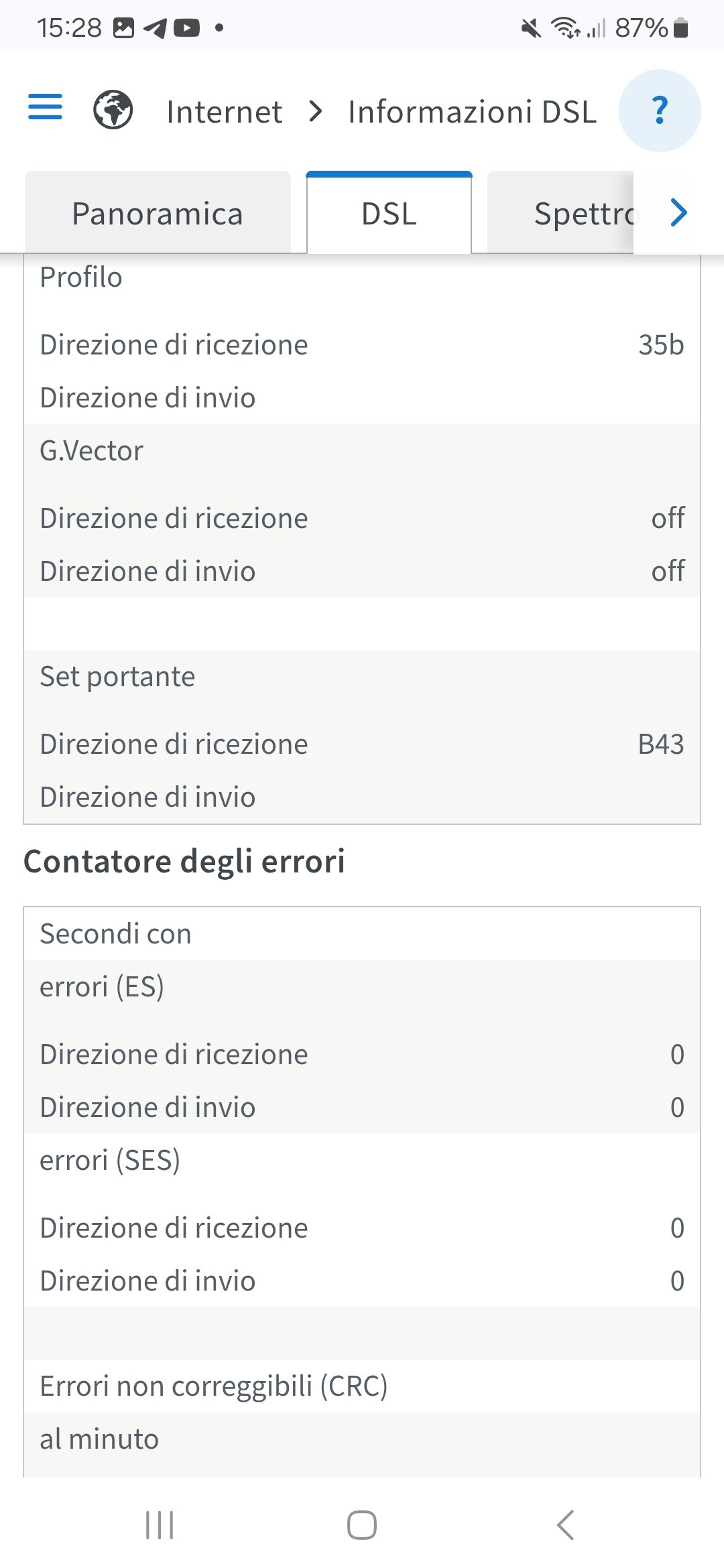Select the 35b profile value
This screenshot has height=1568, width=724.
(661, 345)
